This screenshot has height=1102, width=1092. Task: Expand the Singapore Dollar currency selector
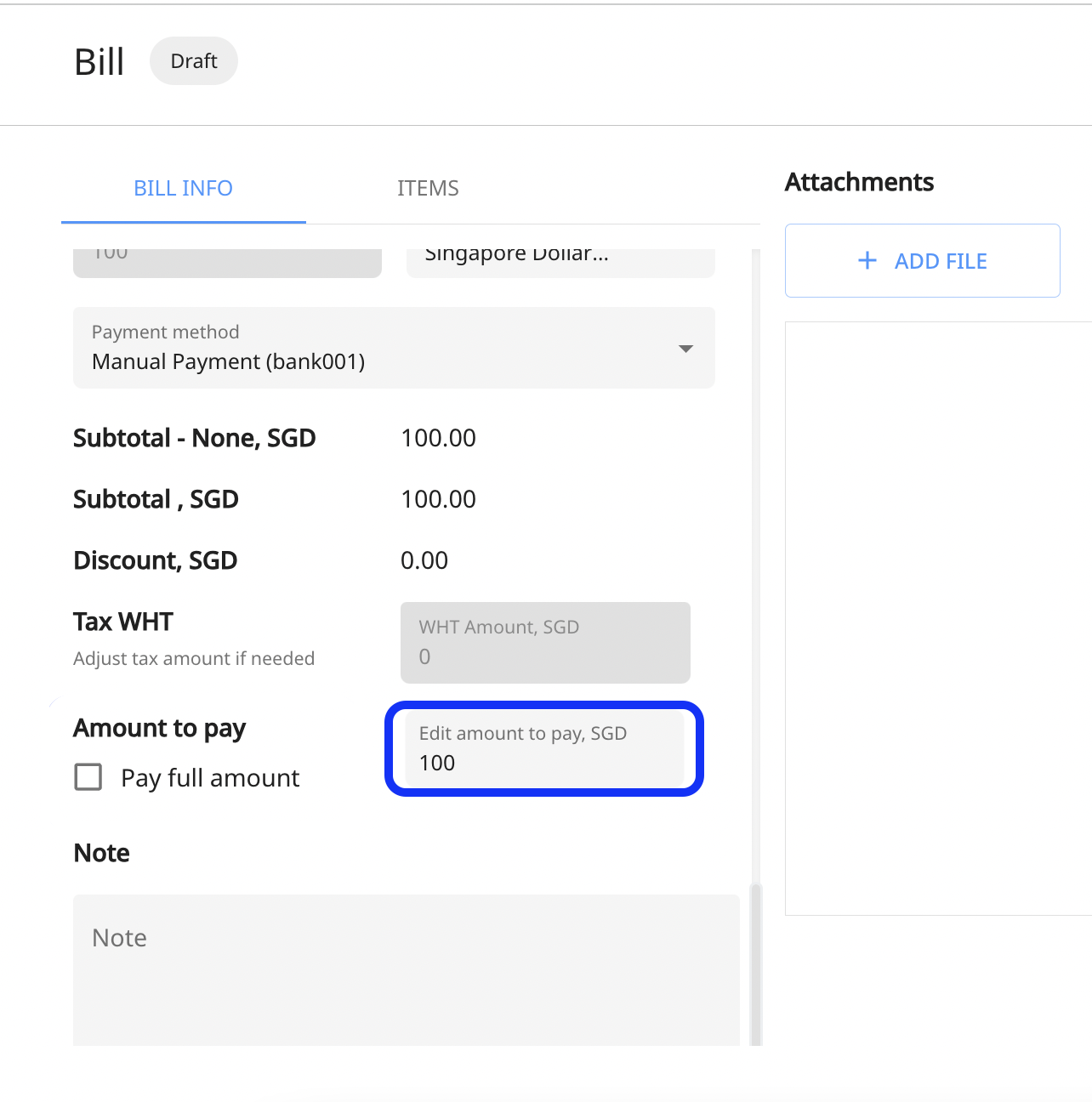pos(560,255)
